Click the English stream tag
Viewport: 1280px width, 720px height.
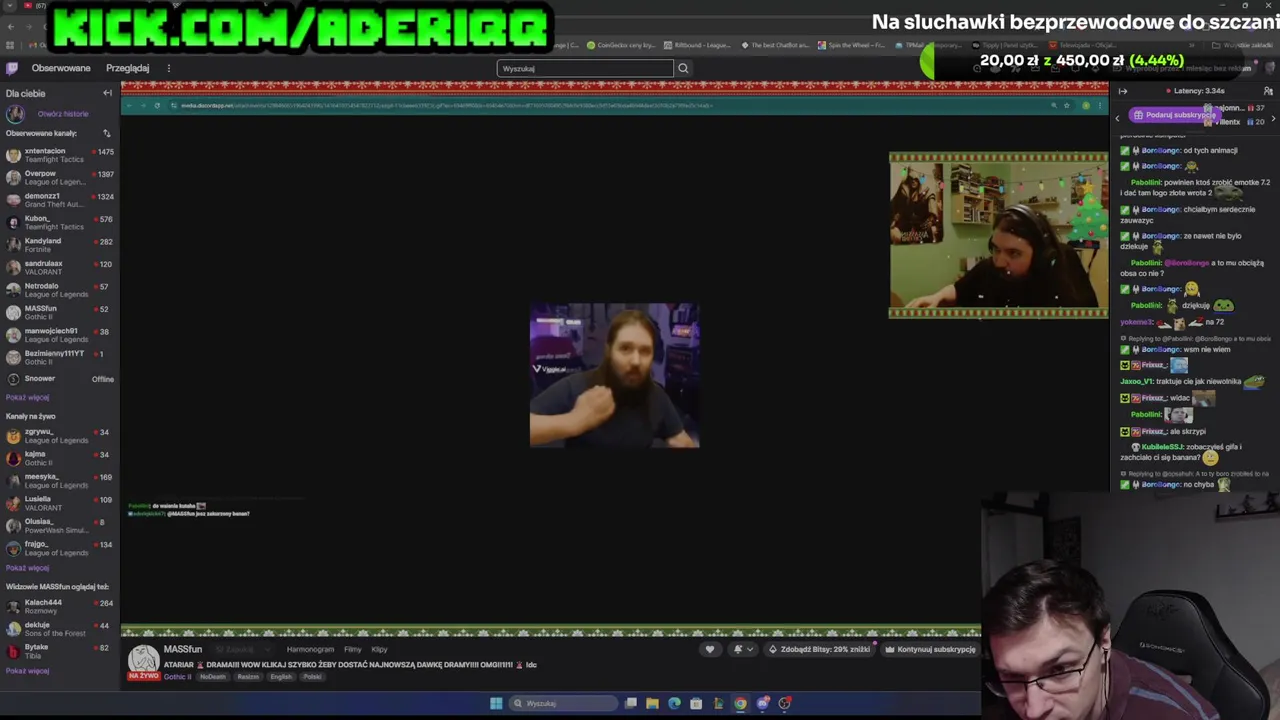pos(281,677)
